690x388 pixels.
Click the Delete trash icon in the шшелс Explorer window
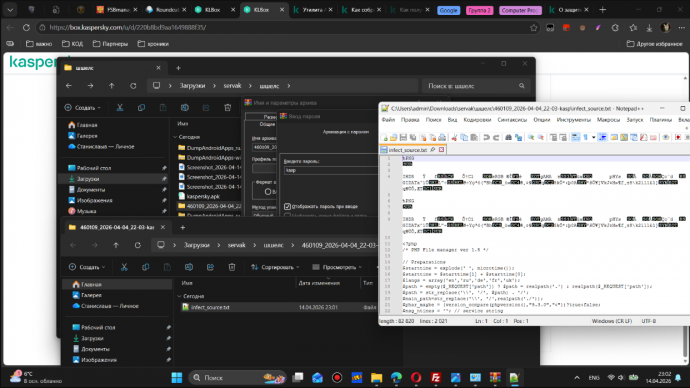click(x=228, y=107)
